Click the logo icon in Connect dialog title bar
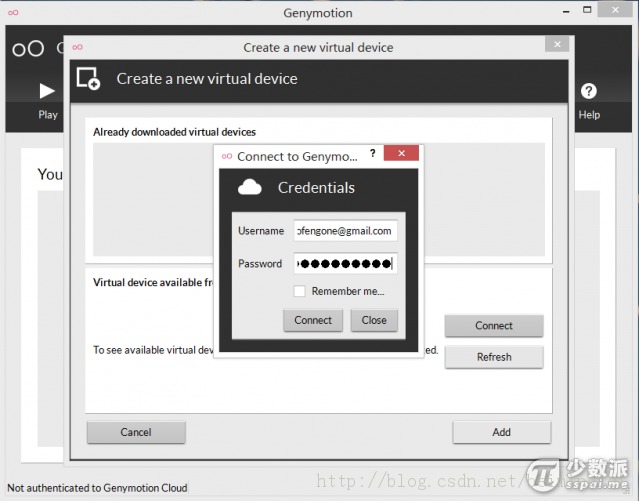Viewport: 639px width, 501px height. click(x=227, y=156)
